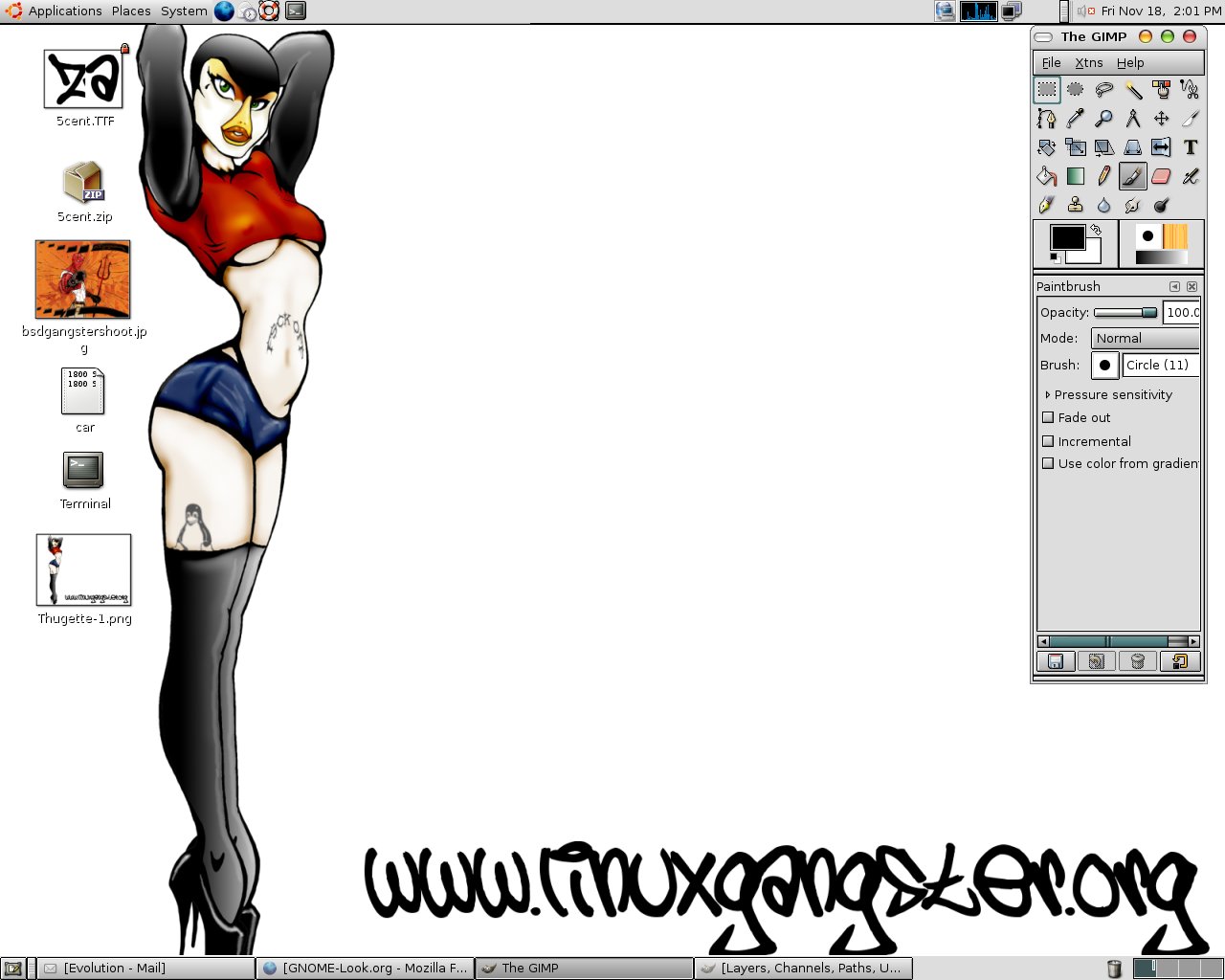Switch to the Evolution - Mail taskbar window
Screen dimensions: 1225x980
[146, 969]
